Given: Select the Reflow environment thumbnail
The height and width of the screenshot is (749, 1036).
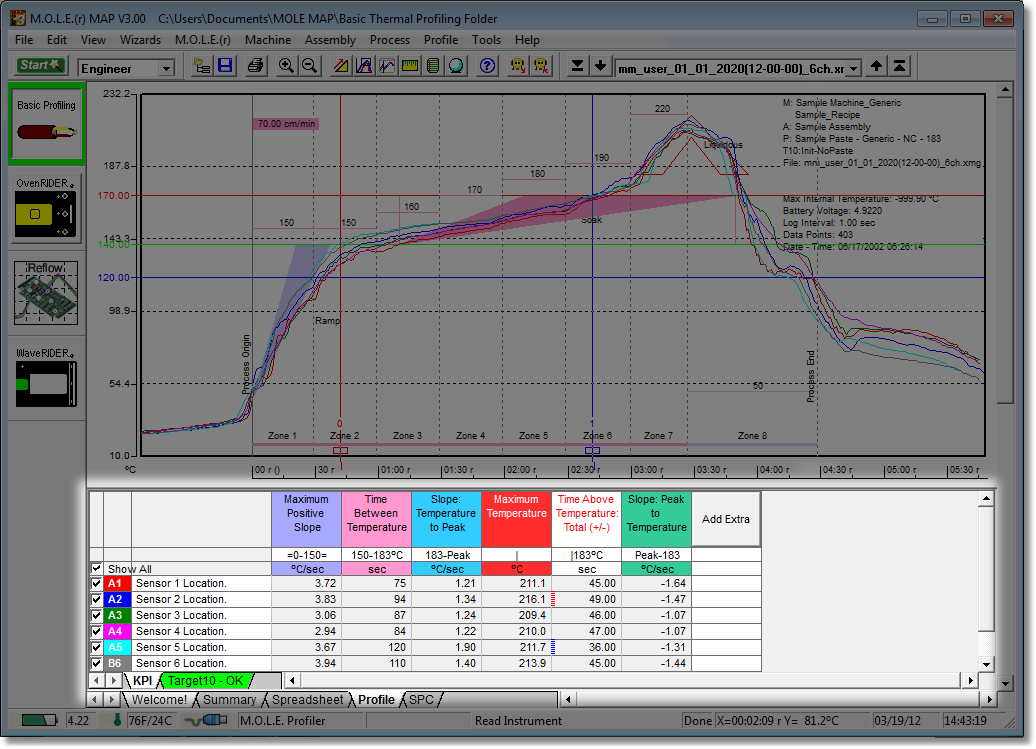Looking at the screenshot, I should tap(46, 293).
